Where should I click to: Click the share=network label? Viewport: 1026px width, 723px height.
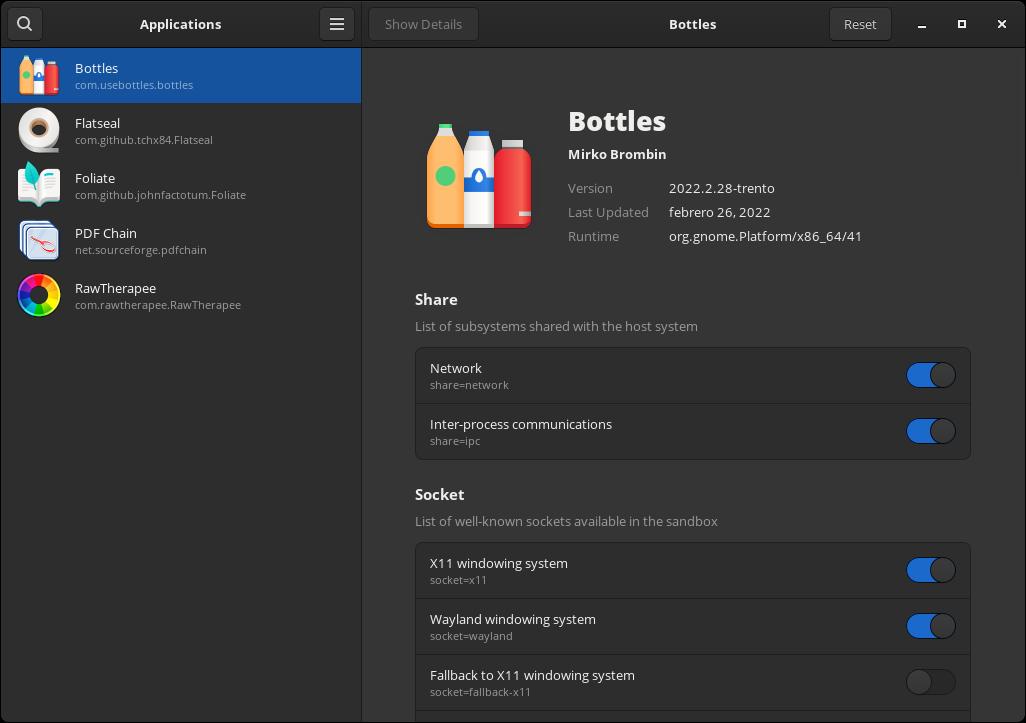click(x=469, y=385)
